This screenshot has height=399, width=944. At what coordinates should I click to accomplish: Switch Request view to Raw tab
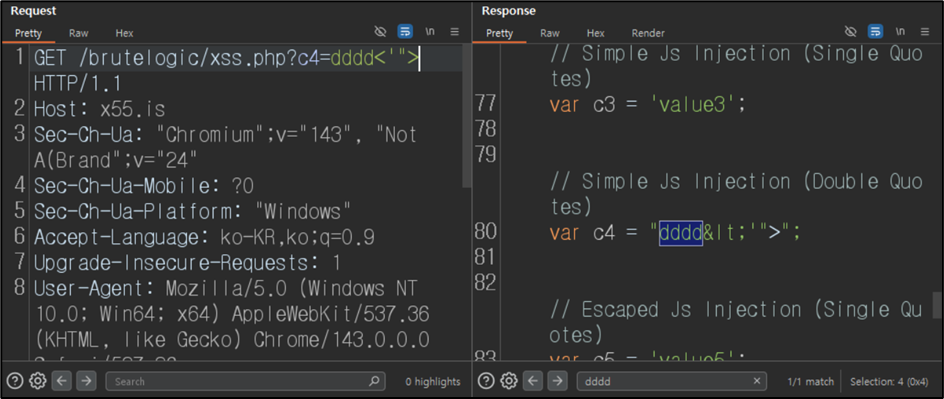click(78, 33)
